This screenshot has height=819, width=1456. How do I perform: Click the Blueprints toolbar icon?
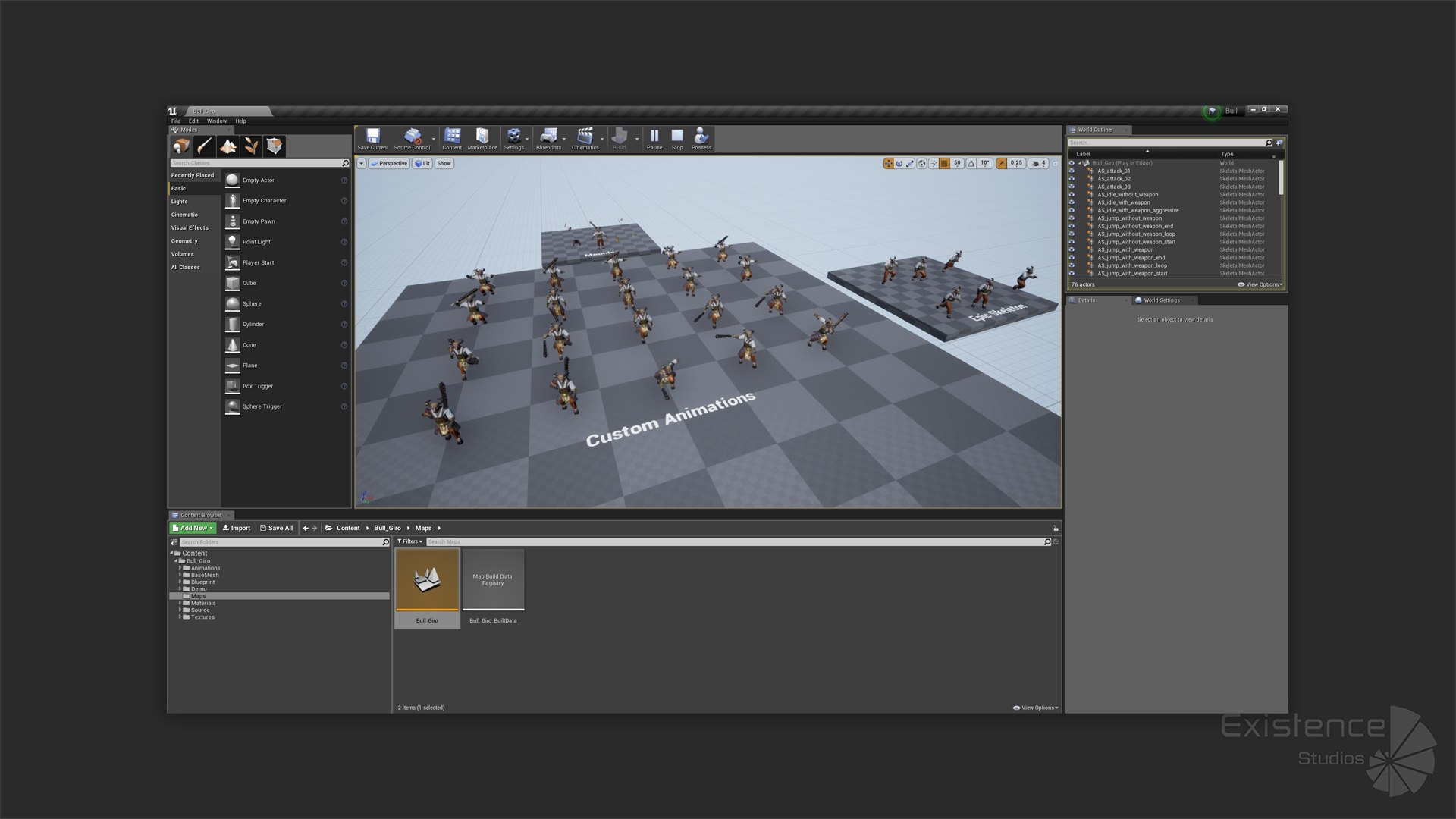548,138
